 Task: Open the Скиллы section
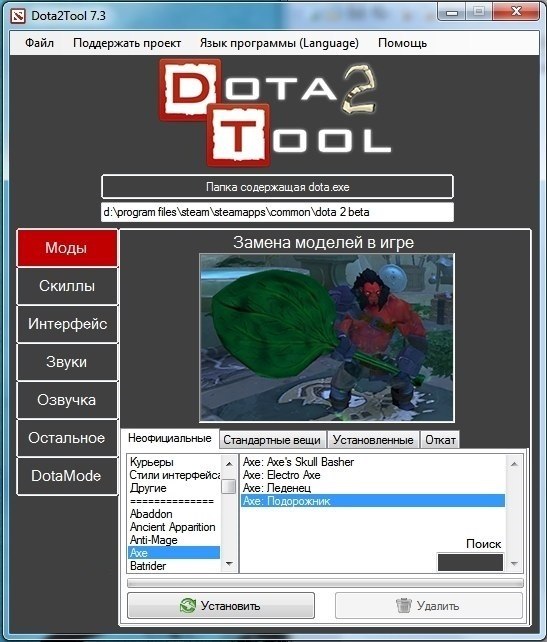pyautogui.click(x=67, y=286)
